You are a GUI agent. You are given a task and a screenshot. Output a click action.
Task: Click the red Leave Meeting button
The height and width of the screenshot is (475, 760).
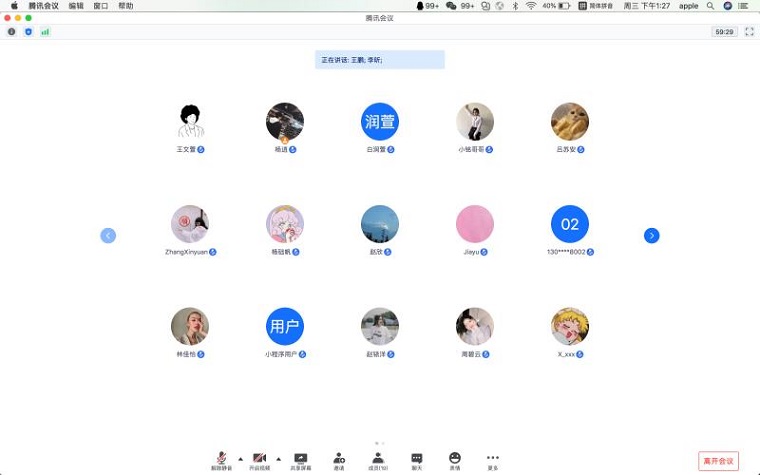[x=718, y=461]
